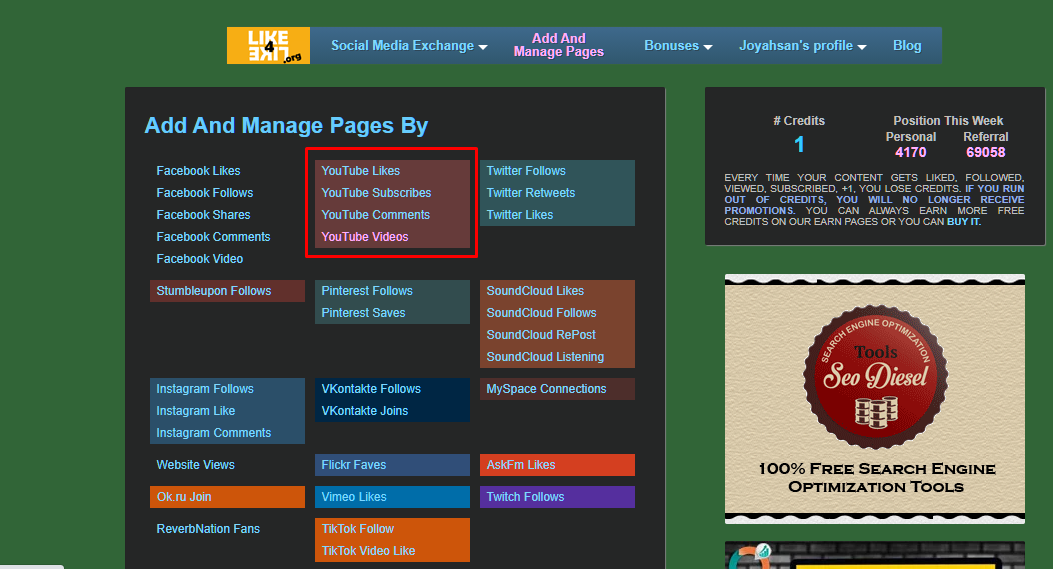The height and width of the screenshot is (569, 1053).
Task: Select Facebook Likes link
Action: tap(198, 171)
